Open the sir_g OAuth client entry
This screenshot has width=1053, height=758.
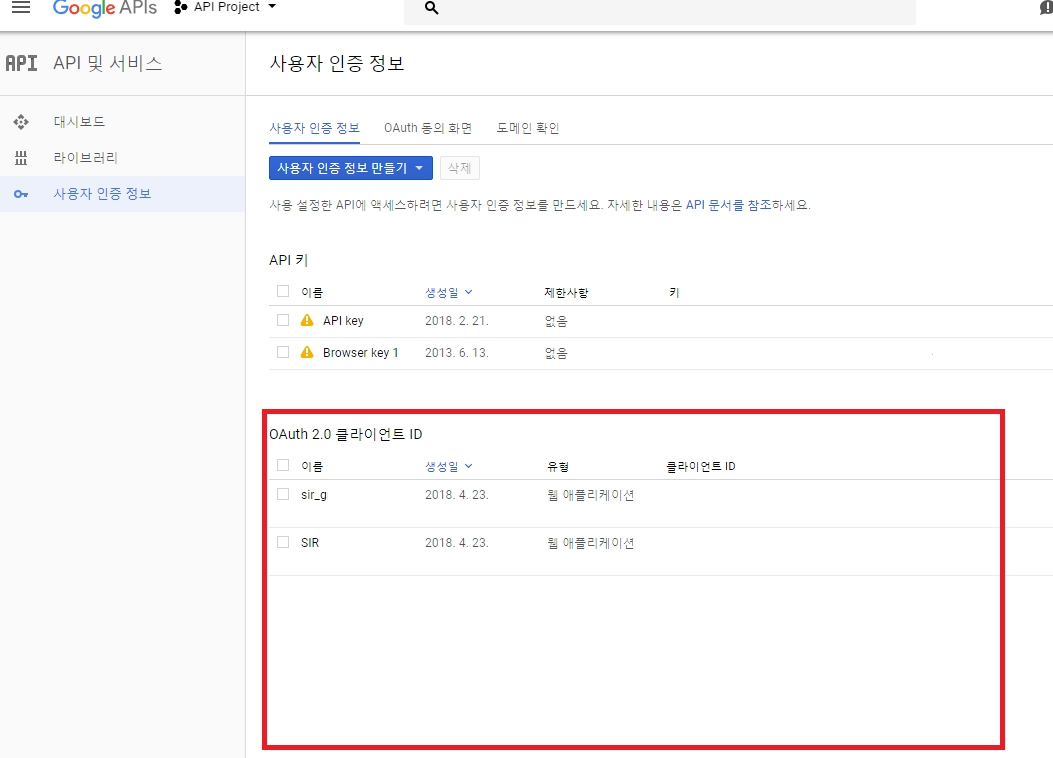(x=314, y=495)
